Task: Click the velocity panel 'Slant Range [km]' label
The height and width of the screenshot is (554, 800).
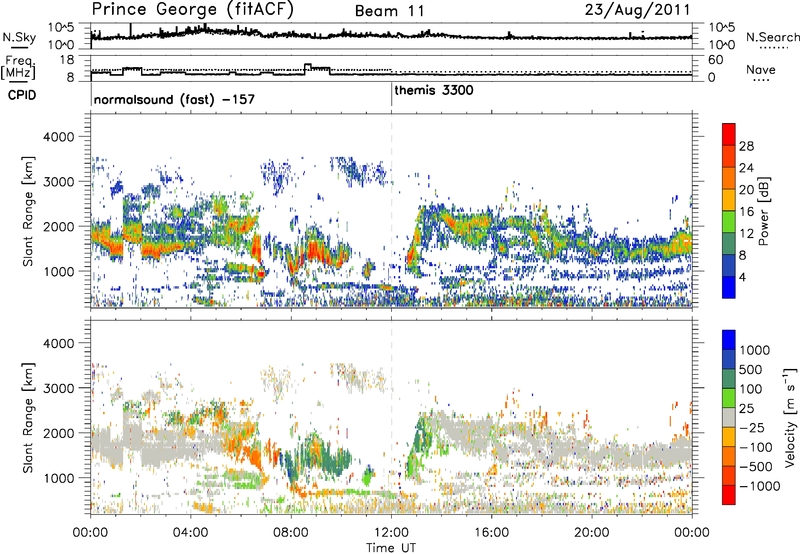Action: [x=28, y=417]
